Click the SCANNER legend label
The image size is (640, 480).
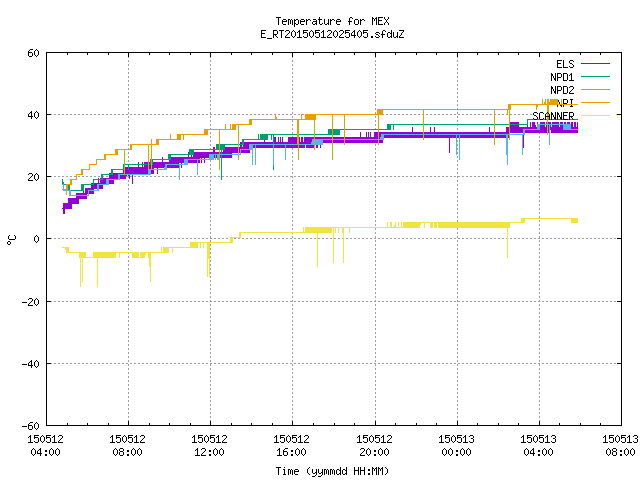553,116
